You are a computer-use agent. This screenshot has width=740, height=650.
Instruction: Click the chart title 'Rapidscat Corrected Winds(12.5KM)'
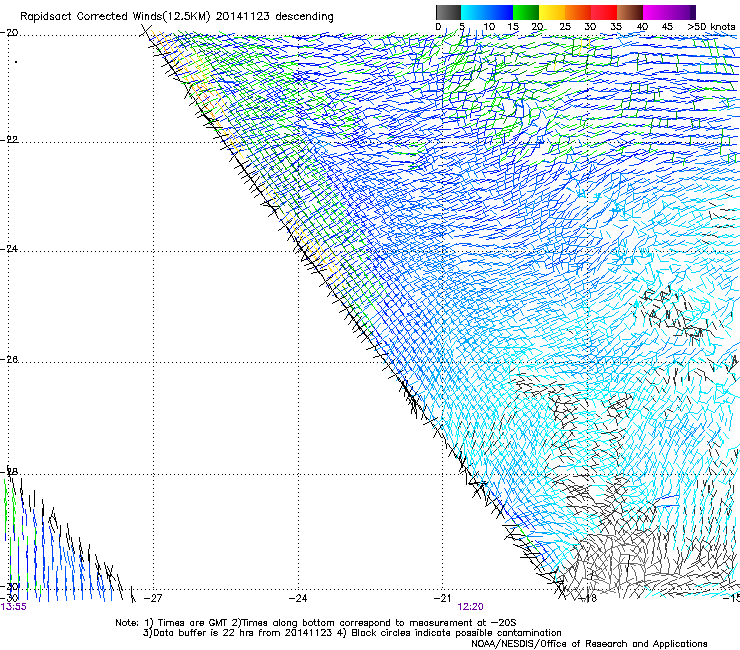tap(115, 17)
